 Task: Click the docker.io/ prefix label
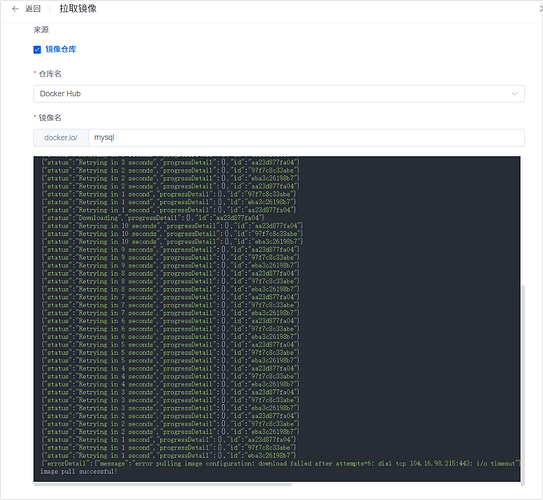tap(61, 138)
